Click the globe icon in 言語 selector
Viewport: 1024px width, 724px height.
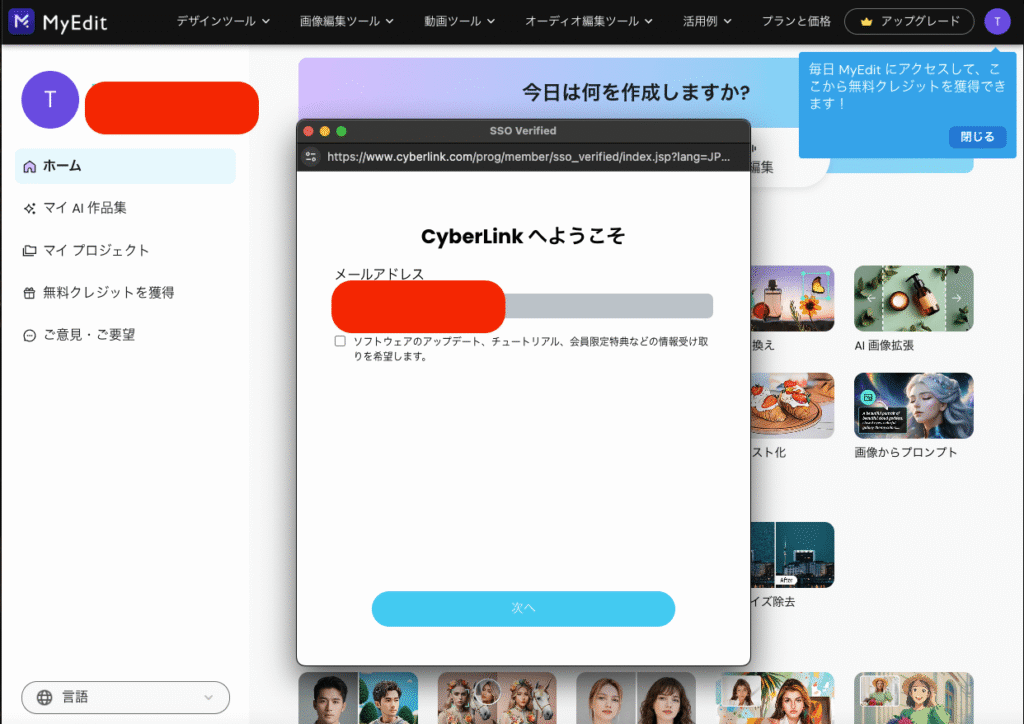44,697
